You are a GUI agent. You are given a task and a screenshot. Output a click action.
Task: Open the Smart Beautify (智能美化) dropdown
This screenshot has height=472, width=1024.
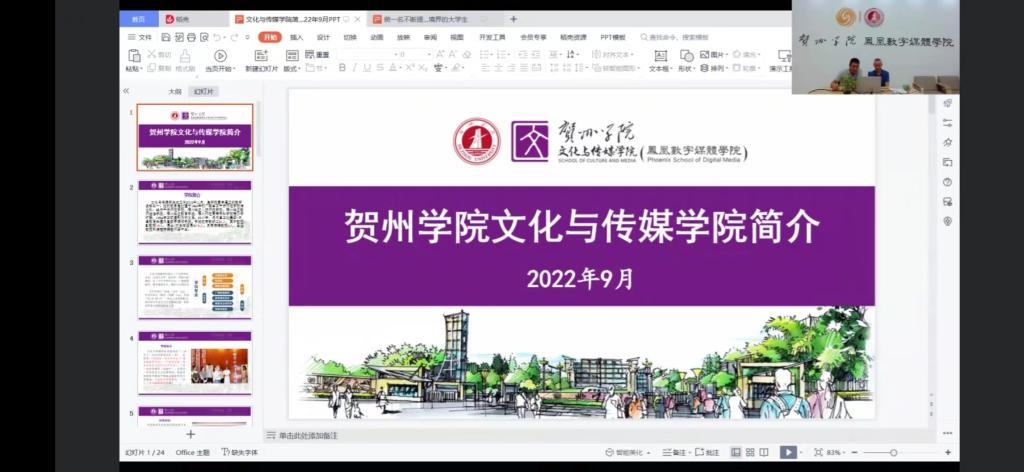coord(628,452)
